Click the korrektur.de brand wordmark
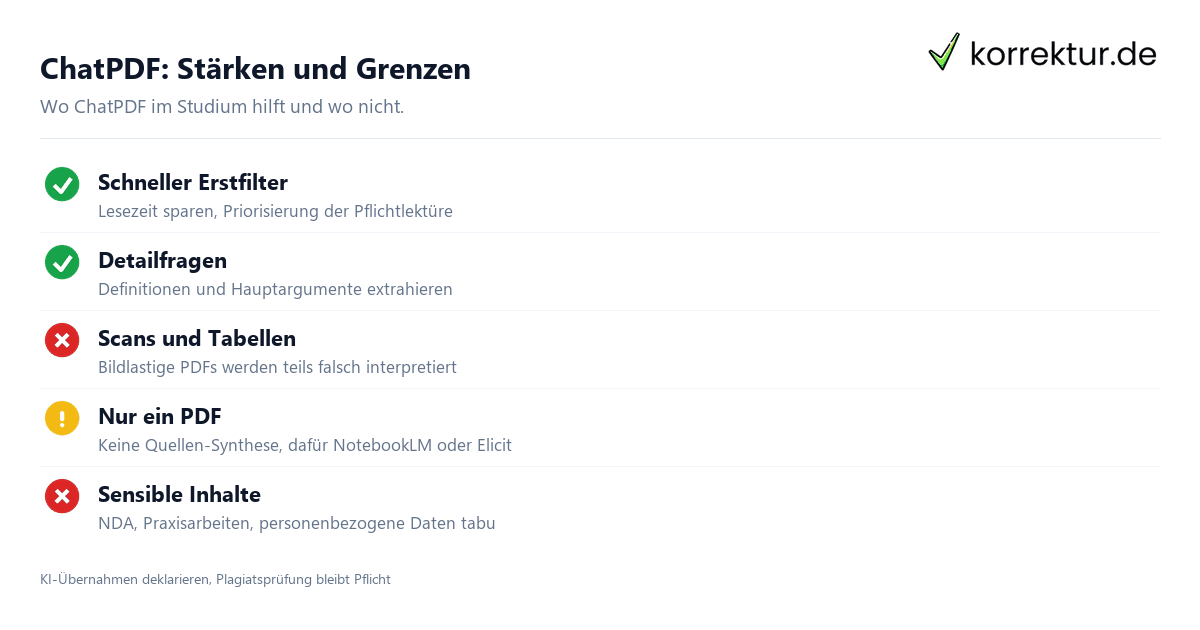 [1063, 54]
